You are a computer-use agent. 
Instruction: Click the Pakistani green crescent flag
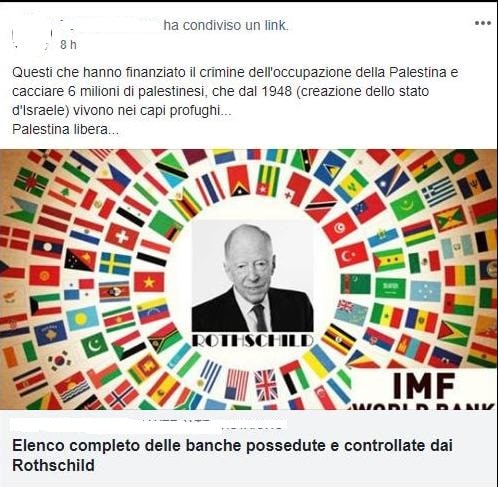tap(95, 345)
